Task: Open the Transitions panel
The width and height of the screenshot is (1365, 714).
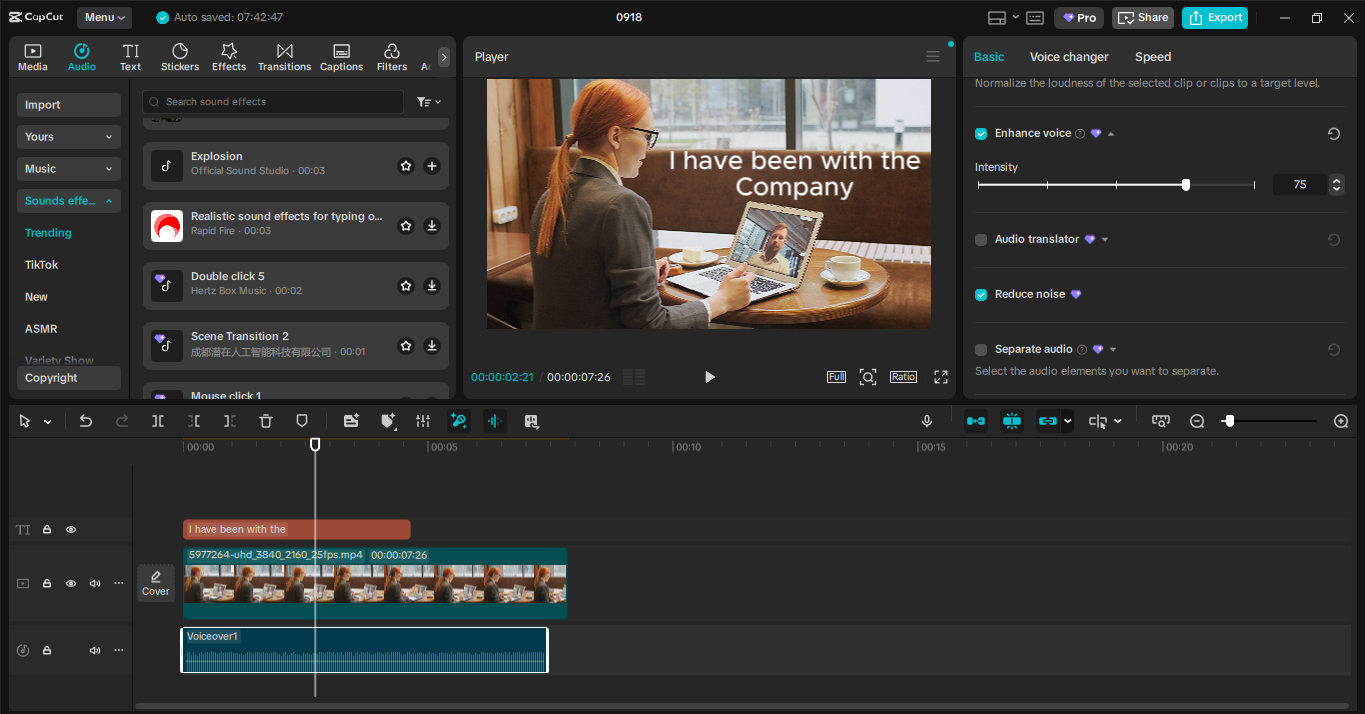Action: (284, 57)
